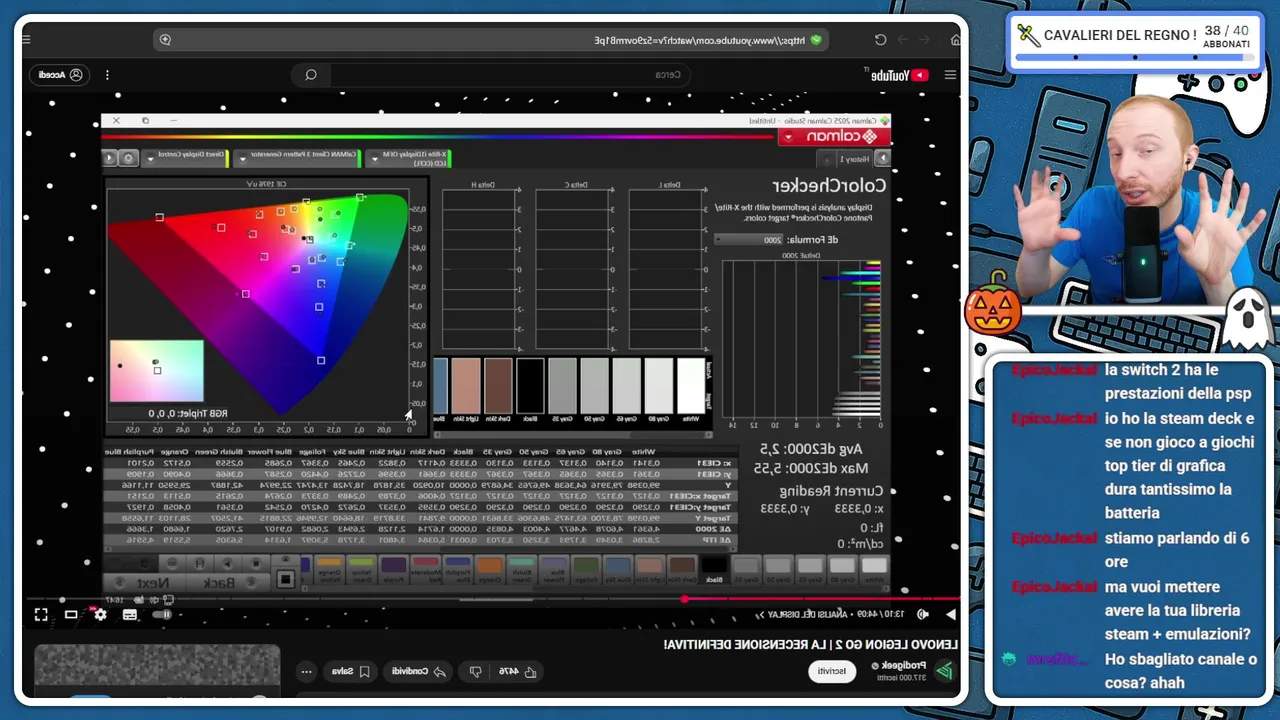Play the YouTube video

pos(949,614)
